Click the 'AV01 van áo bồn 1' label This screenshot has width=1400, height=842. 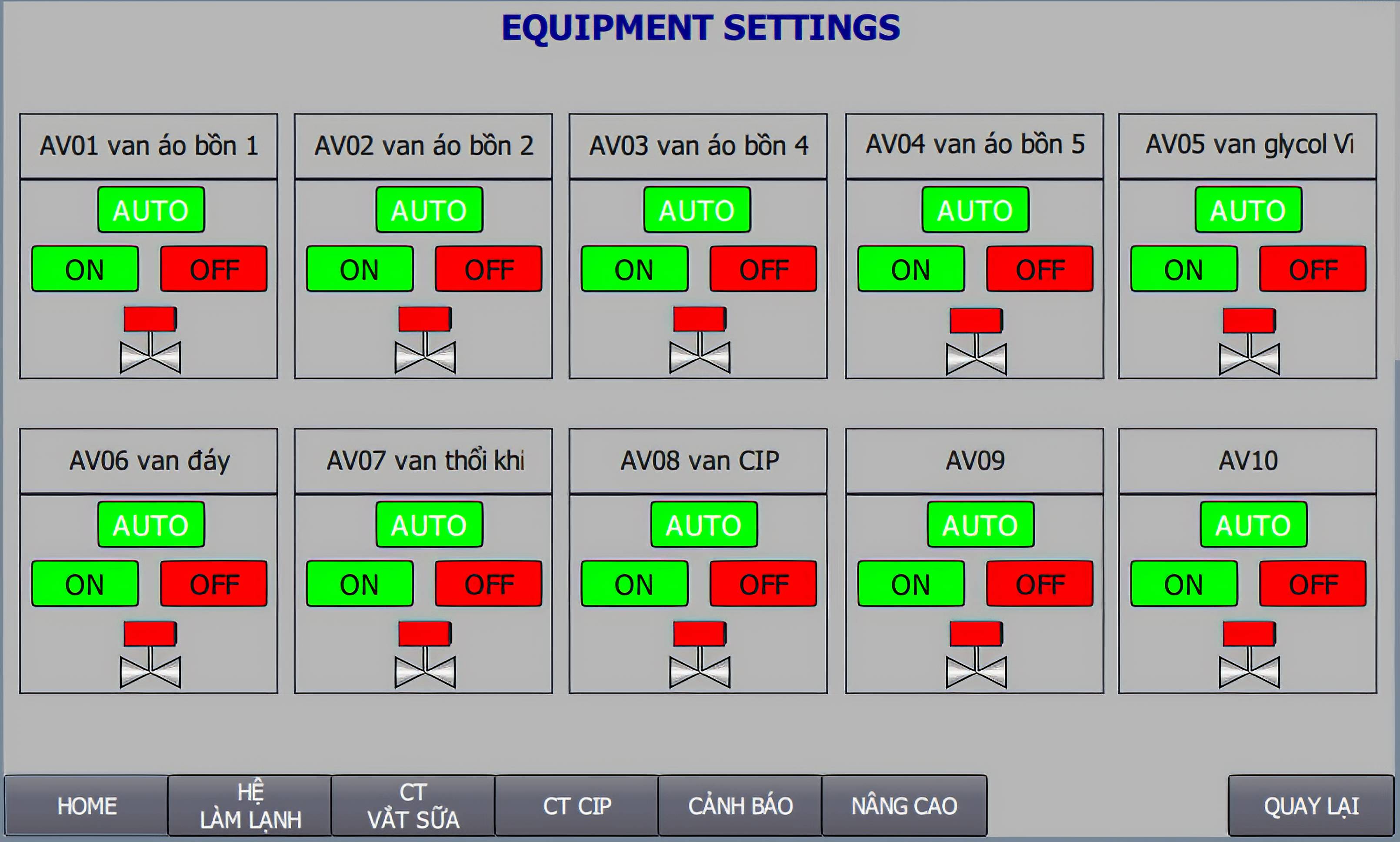[x=149, y=146]
